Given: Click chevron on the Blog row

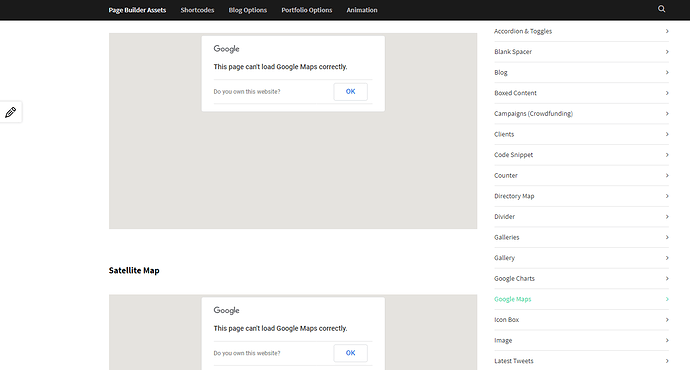Looking at the screenshot, I should pyautogui.click(x=667, y=73).
